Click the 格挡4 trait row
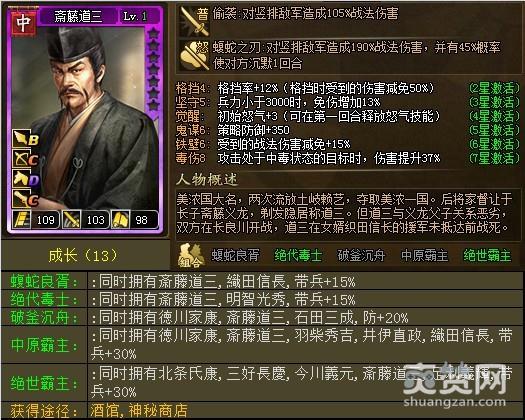 click(x=347, y=88)
